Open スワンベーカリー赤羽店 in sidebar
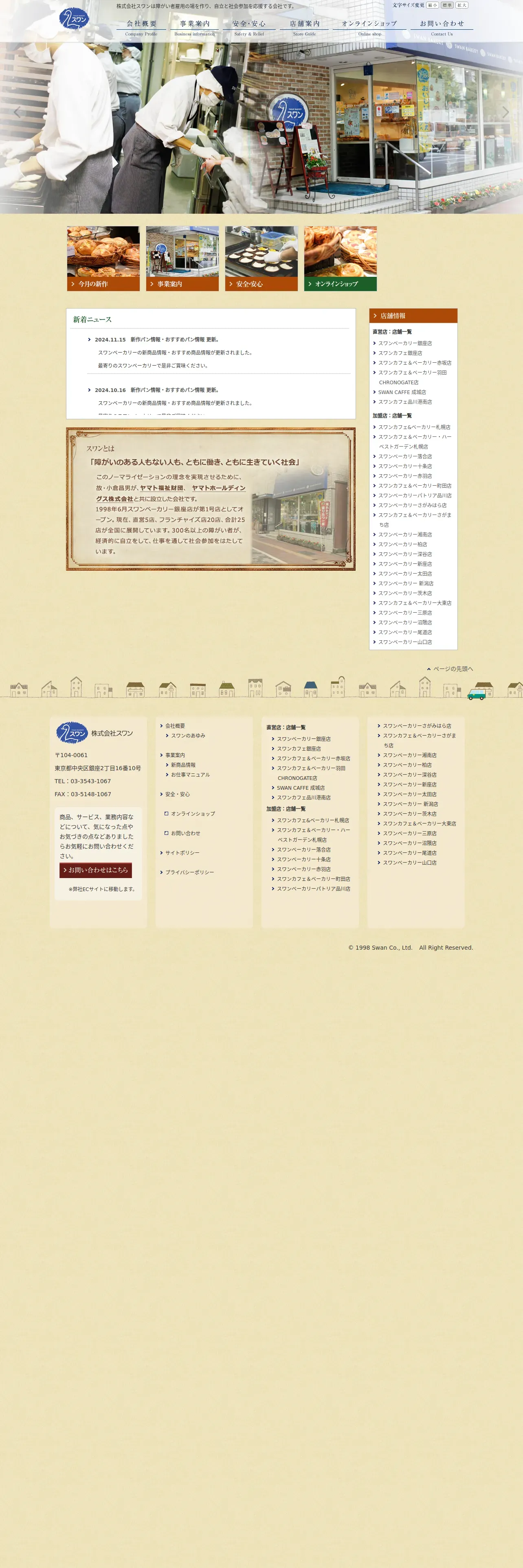Viewport: 523px width, 1568px height. click(405, 476)
